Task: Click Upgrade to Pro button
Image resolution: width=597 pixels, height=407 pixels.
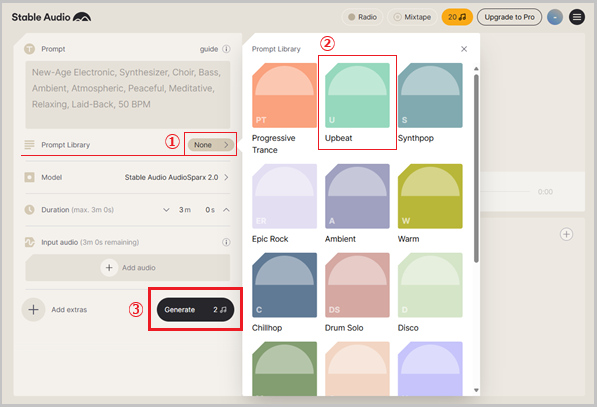Action: click(509, 17)
